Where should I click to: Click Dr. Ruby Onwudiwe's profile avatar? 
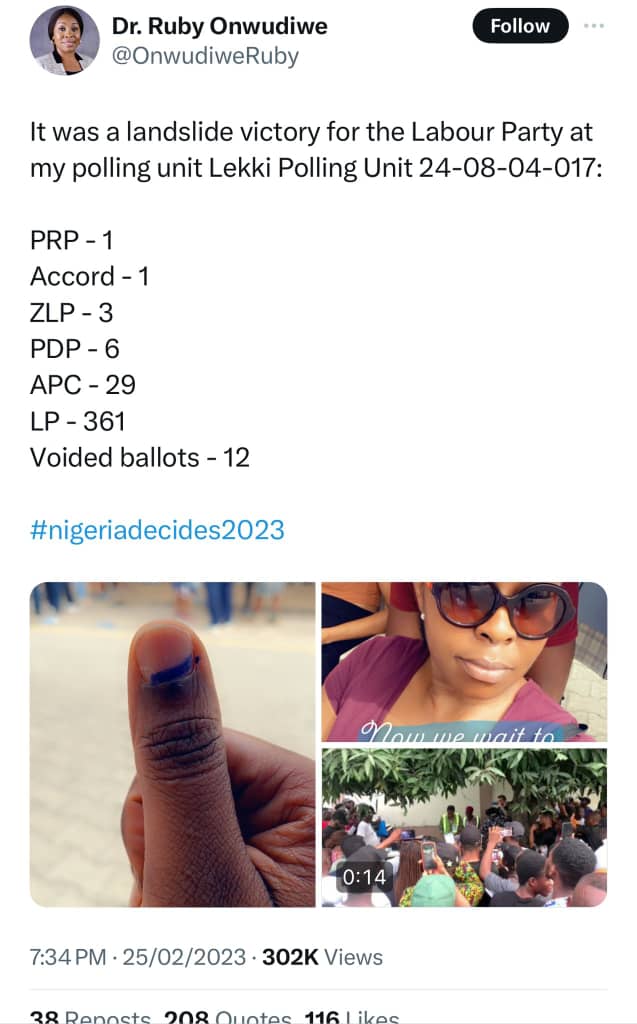click(65, 40)
